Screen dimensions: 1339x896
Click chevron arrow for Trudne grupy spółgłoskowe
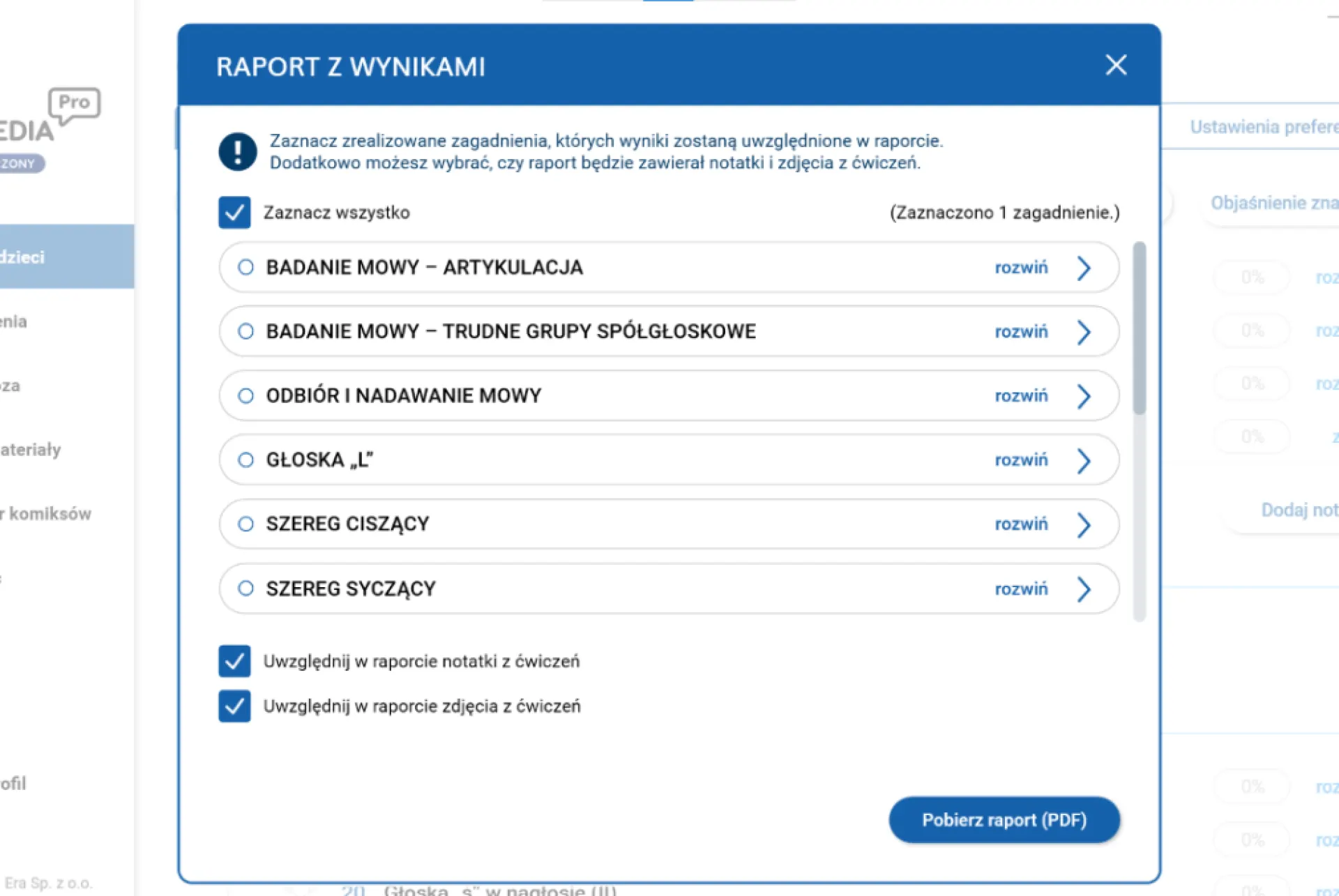click(x=1083, y=332)
